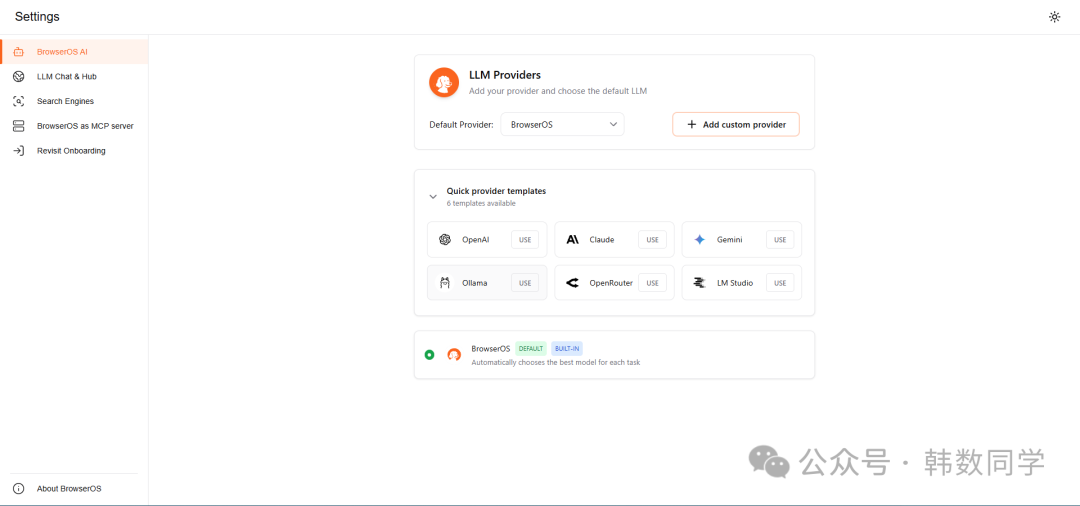
Task: Click the DEFAULT badge on BrowserOS
Action: tap(530, 348)
